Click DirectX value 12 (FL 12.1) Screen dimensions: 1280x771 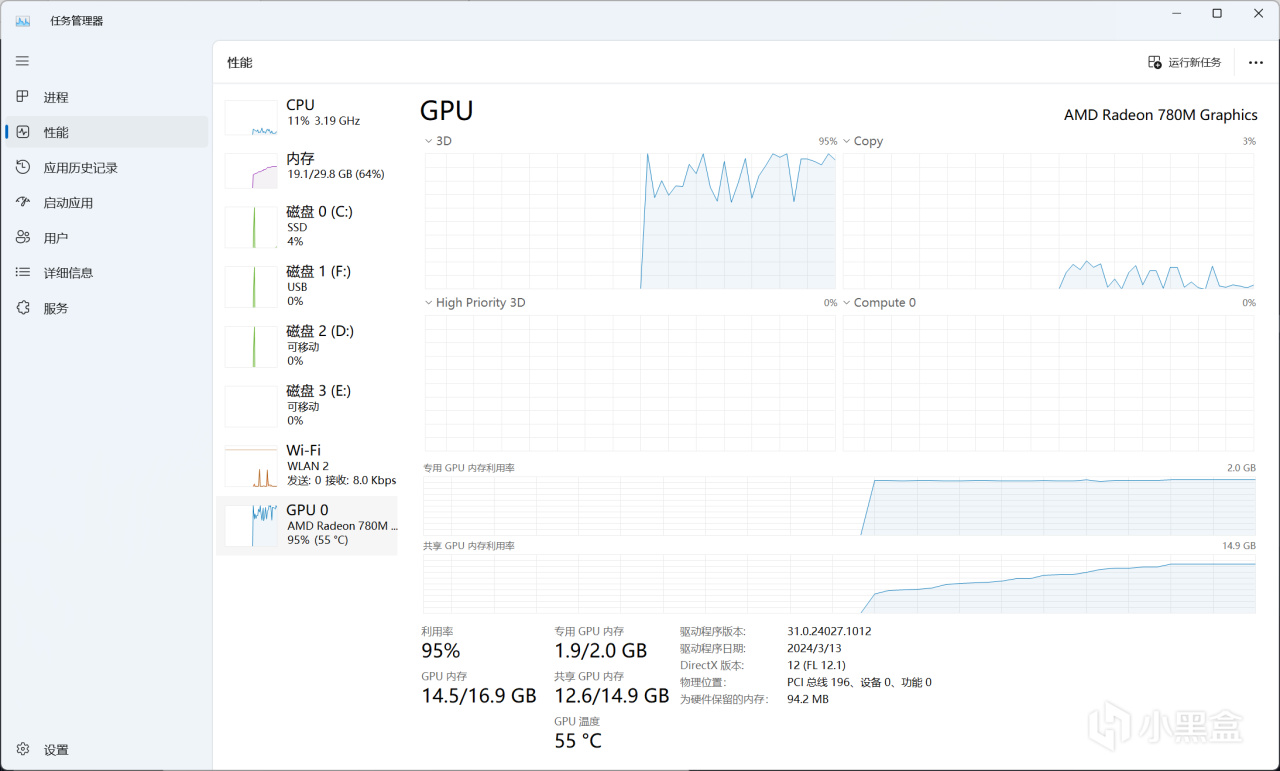click(816, 665)
